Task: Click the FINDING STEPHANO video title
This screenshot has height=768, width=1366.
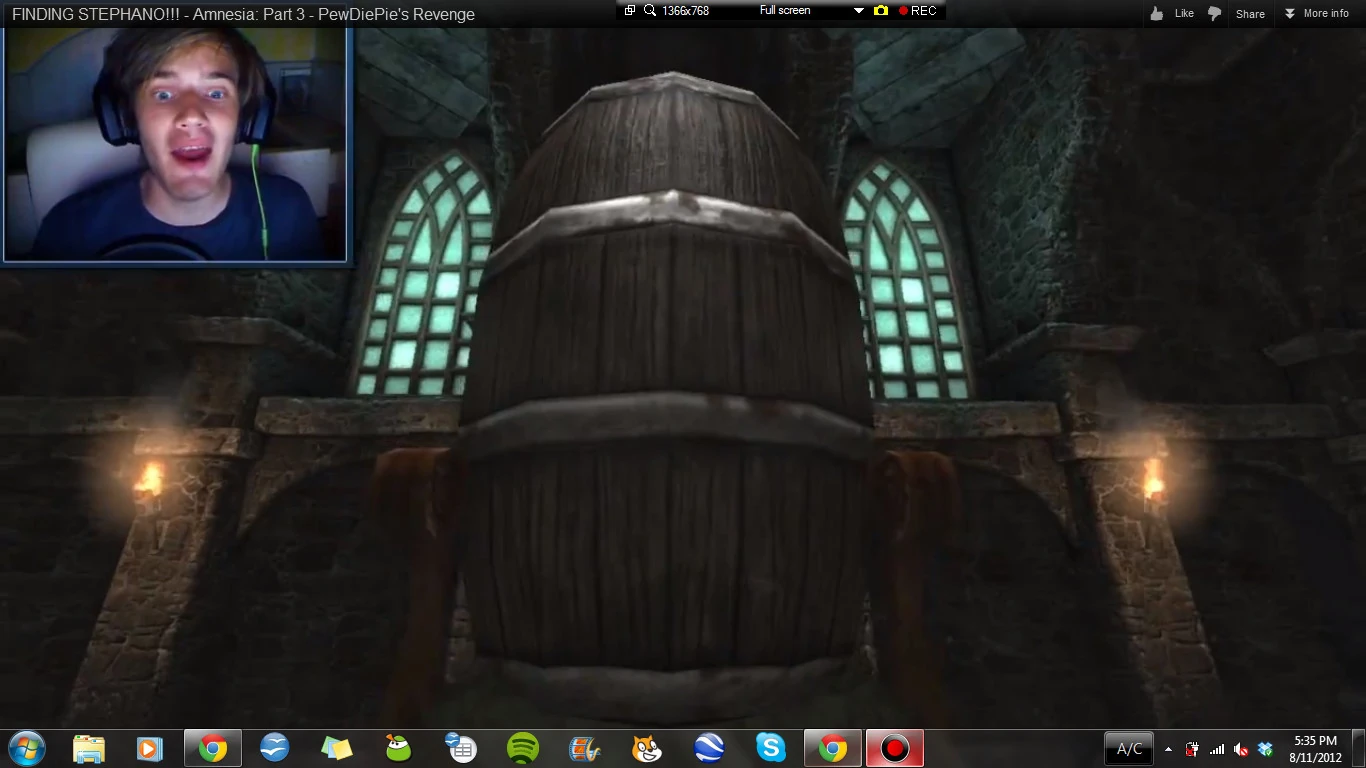Action: [x=240, y=14]
